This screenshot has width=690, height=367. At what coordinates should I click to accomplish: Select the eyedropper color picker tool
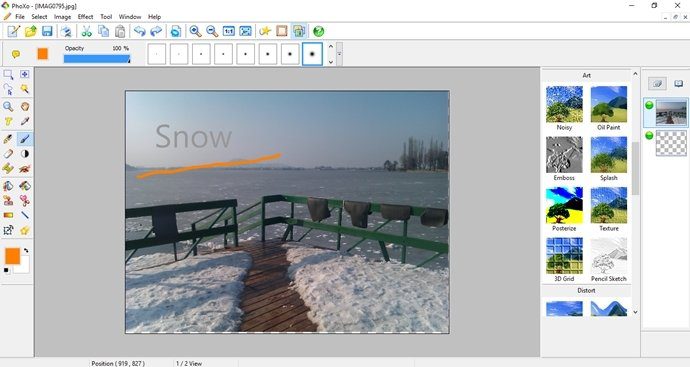(25, 121)
